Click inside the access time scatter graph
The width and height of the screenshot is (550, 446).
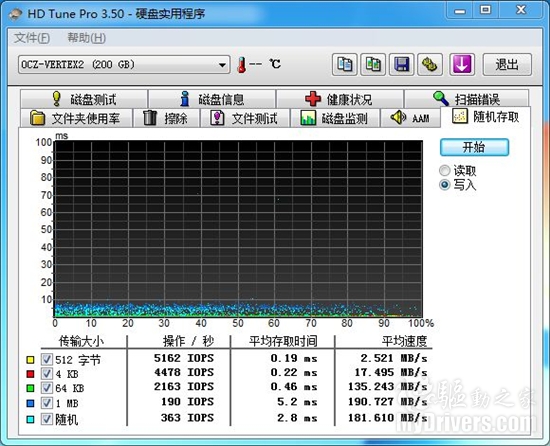click(238, 229)
